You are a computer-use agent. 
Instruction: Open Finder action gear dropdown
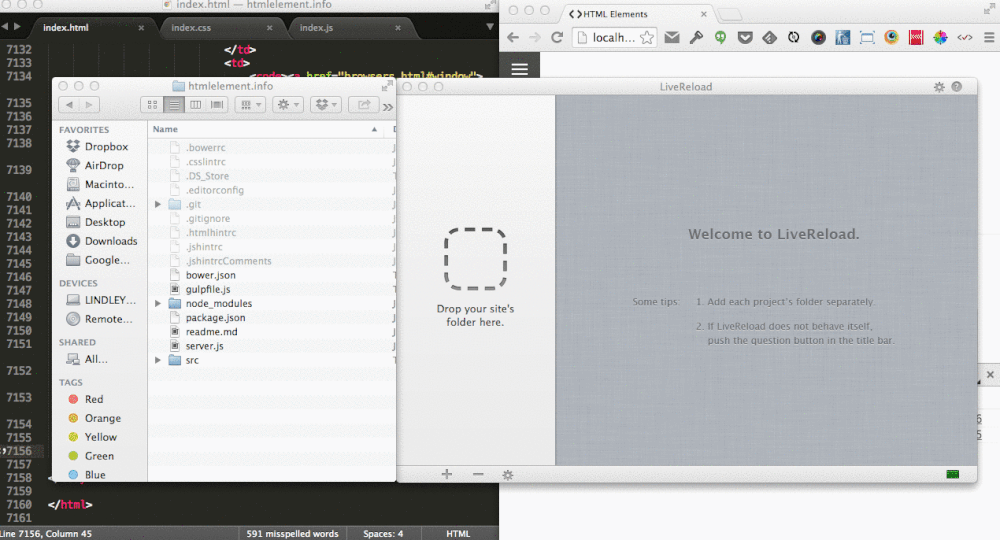288,105
